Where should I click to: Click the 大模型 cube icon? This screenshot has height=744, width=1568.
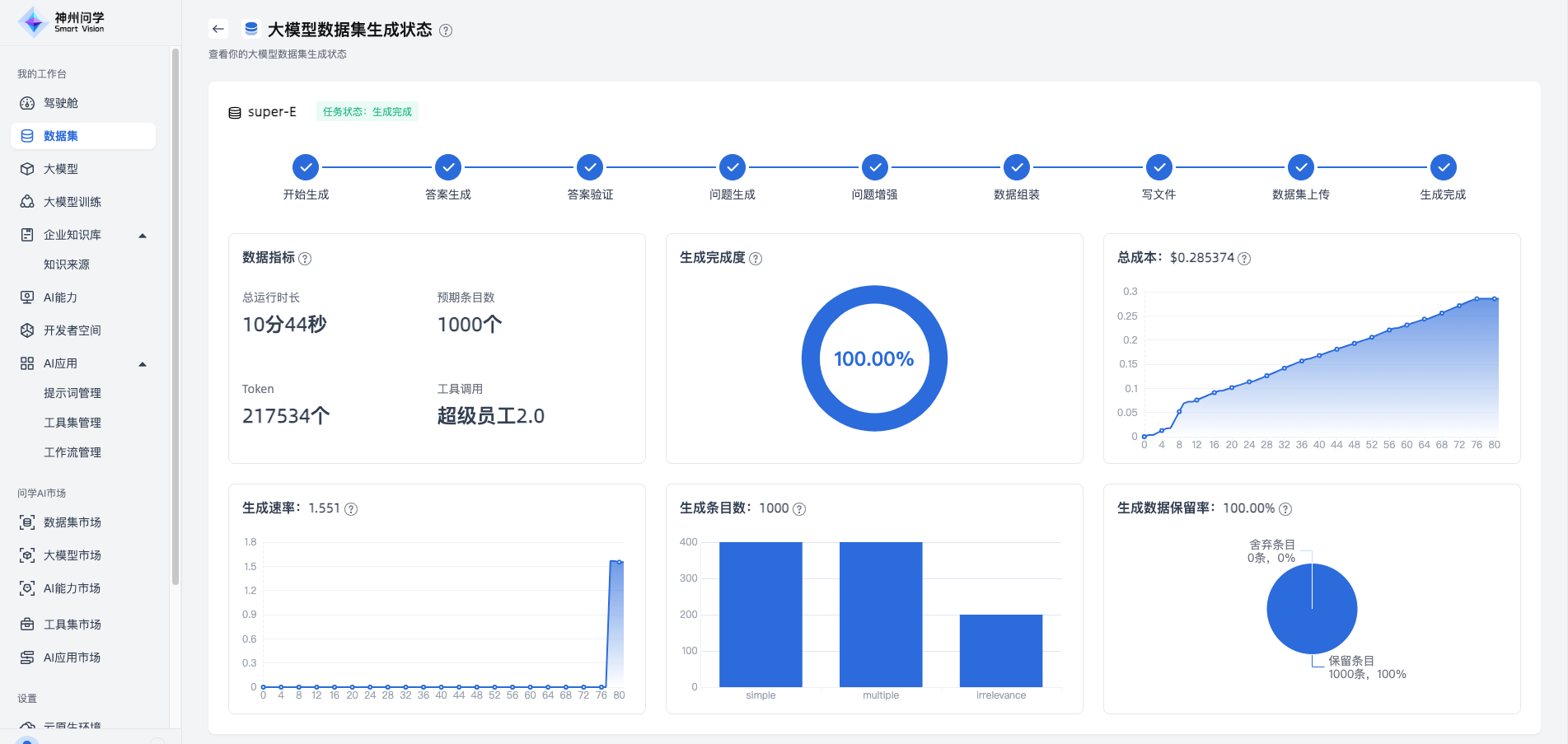[27, 169]
